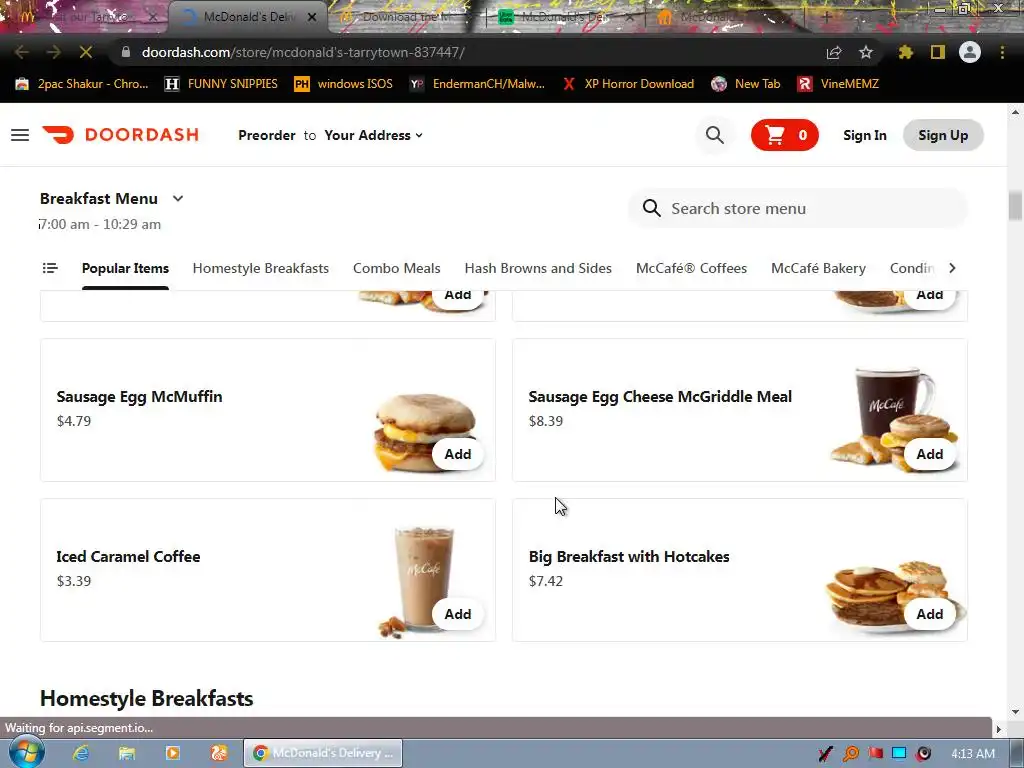Open the red shopping cart button

tap(784, 135)
